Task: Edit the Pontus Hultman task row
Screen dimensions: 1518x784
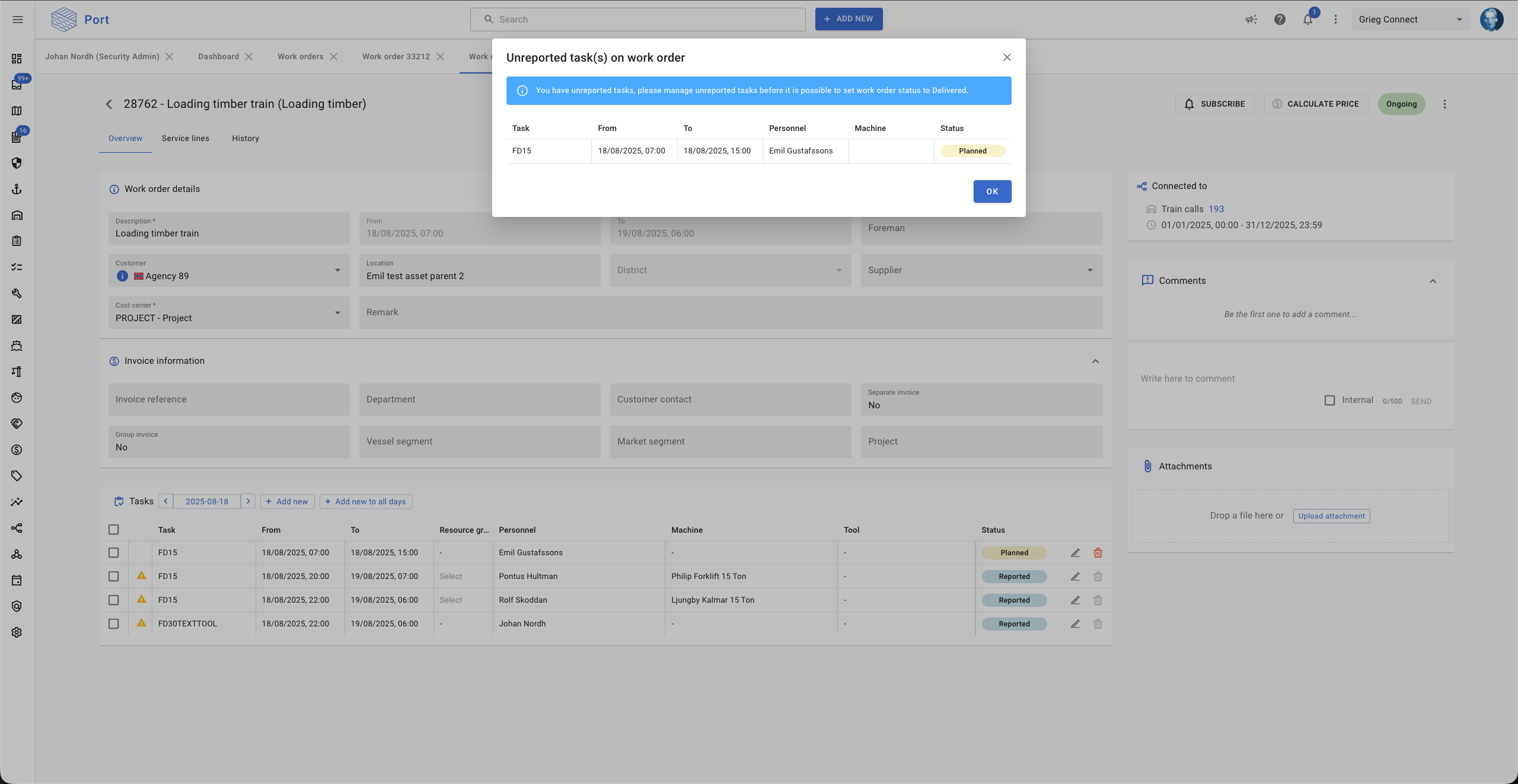Action: tap(1075, 577)
